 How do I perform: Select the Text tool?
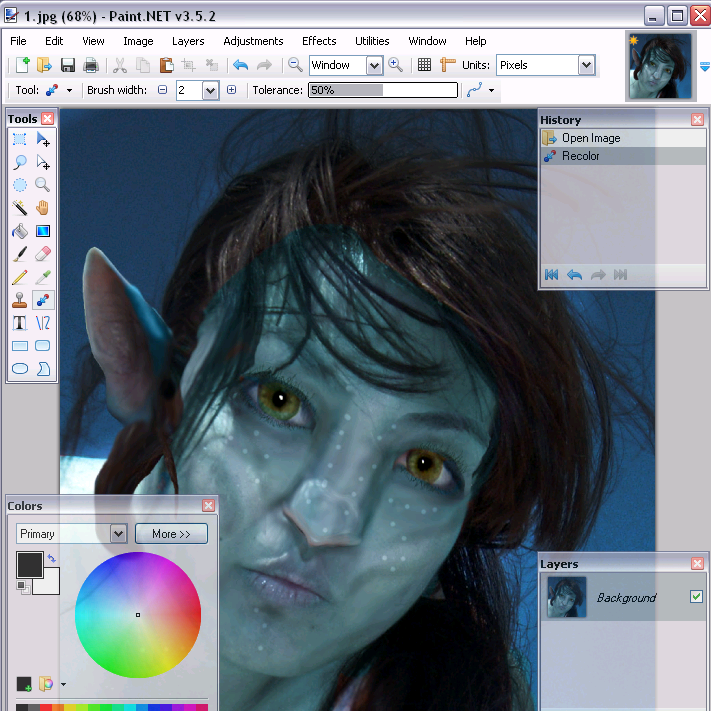click(x=19, y=323)
